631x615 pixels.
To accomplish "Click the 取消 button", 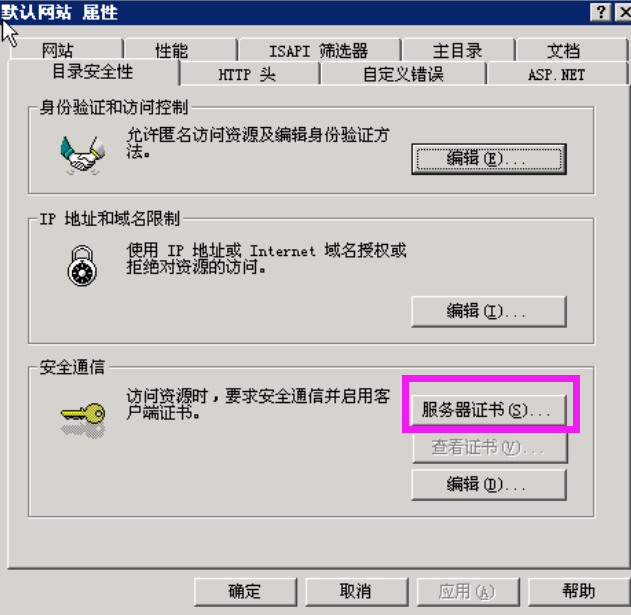I will click(x=356, y=591).
